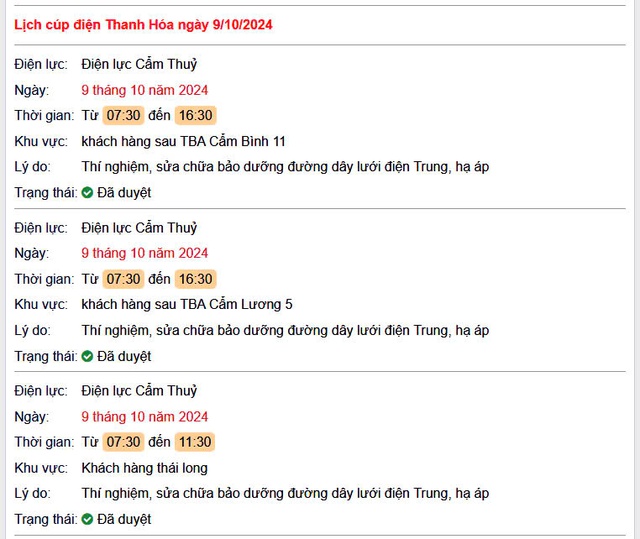The image size is (640, 539).
Task: Select the text Khách hàng thái long
Action: [144, 468]
